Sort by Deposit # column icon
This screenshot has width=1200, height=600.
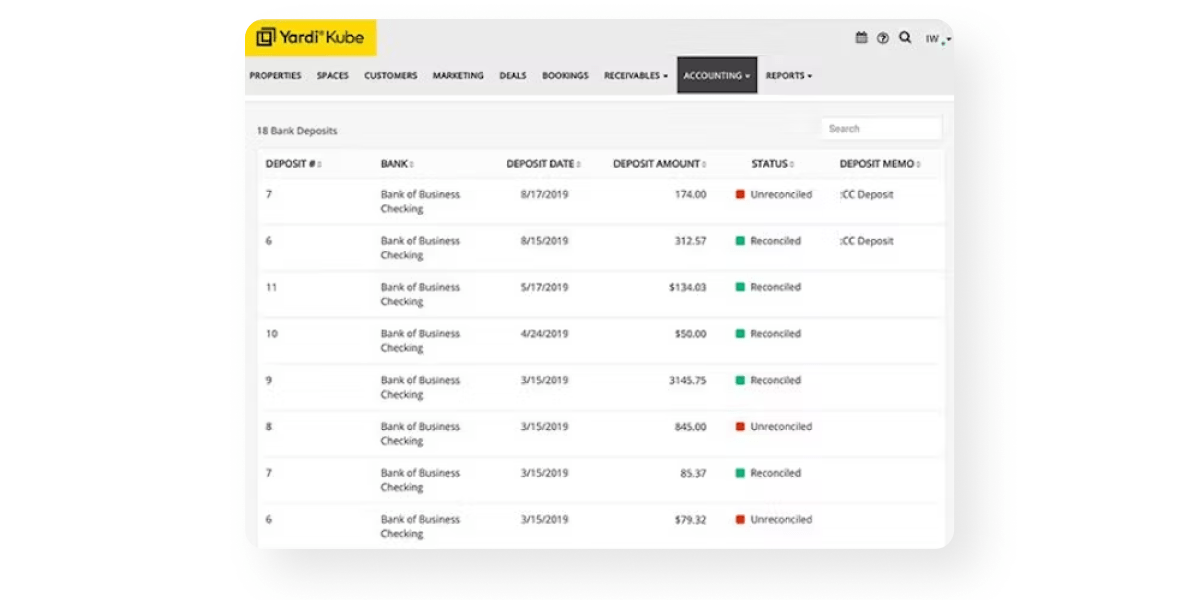(x=320, y=165)
